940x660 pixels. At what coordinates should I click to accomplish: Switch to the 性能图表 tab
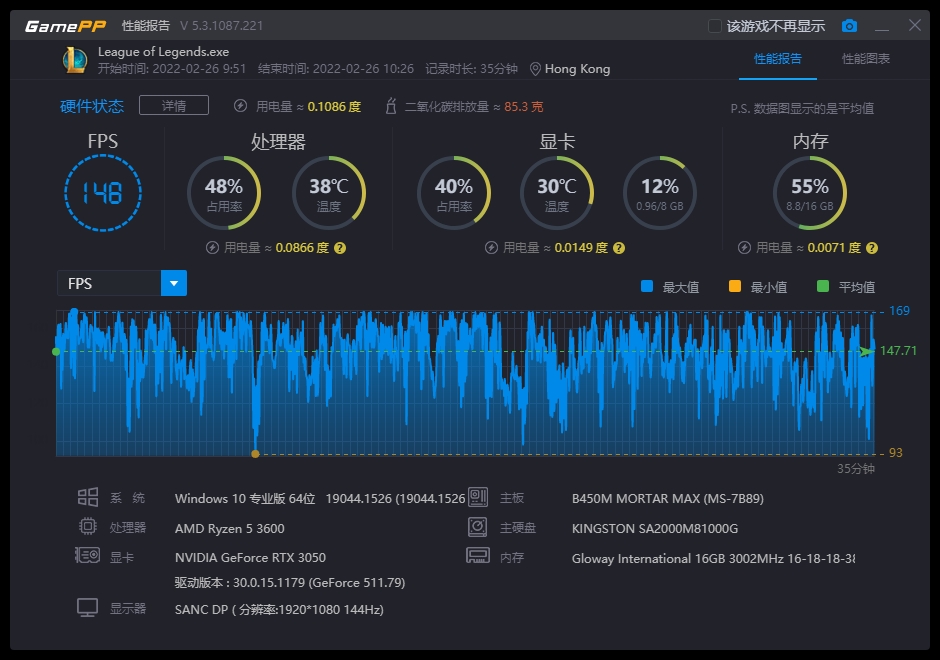click(866, 59)
